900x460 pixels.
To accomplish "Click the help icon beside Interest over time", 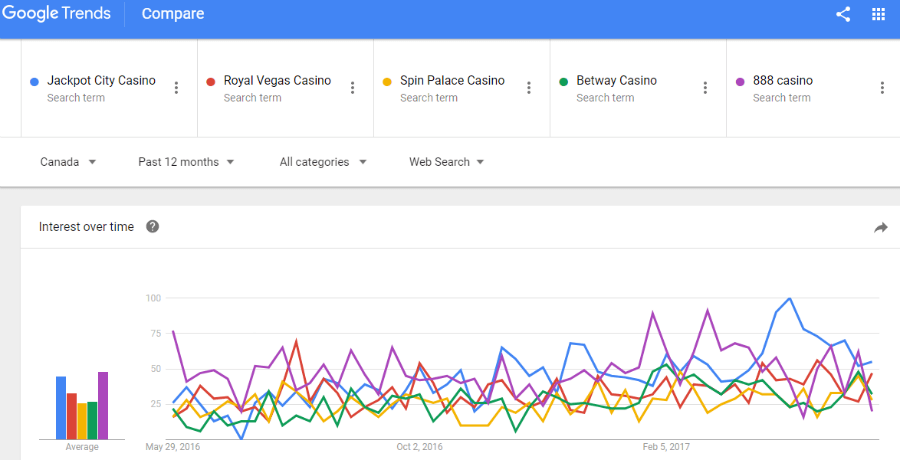I will [152, 227].
